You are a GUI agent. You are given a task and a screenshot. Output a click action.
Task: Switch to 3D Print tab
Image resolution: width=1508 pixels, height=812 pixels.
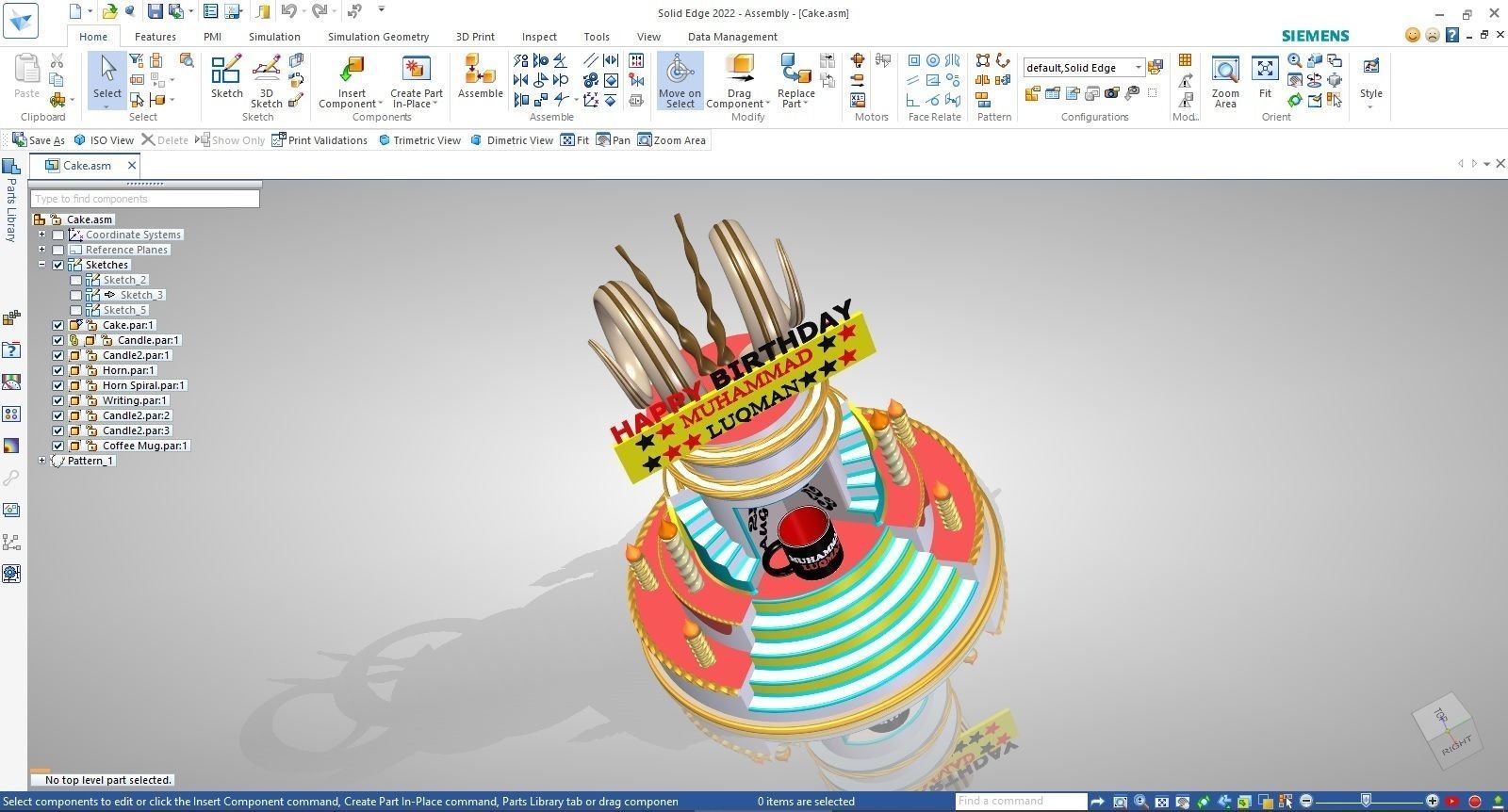[x=475, y=37]
